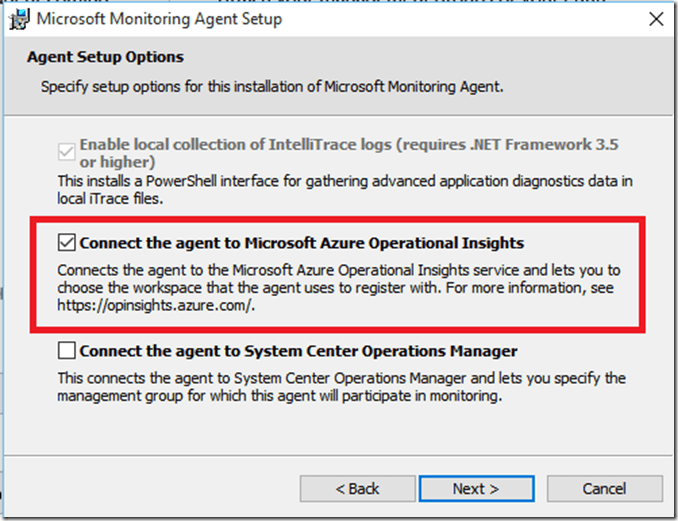This screenshot has width=678, height=521.
Task: Click the setup installer icon in title bar
Action: point(17,19)
